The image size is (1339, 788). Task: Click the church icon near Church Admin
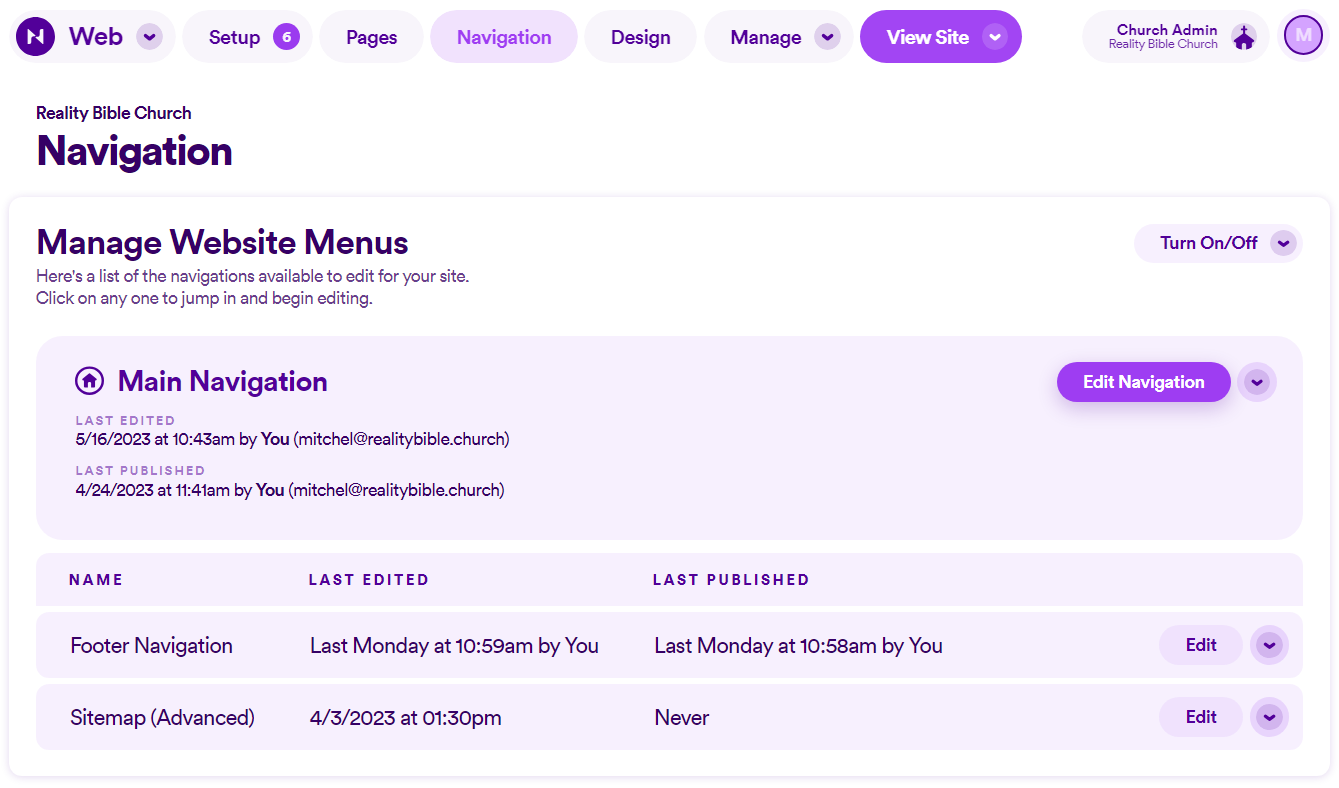(x=1243, y=36)
